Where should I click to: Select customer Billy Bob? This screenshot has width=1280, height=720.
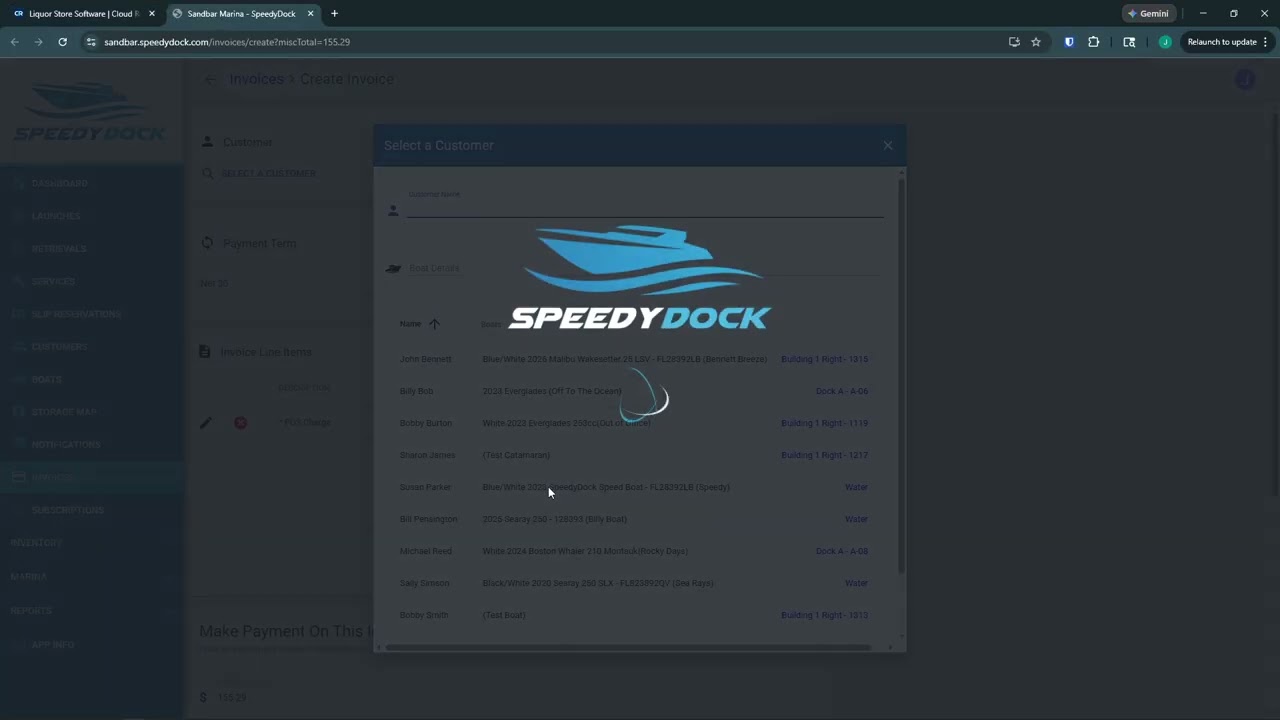[x=416, y=391]
